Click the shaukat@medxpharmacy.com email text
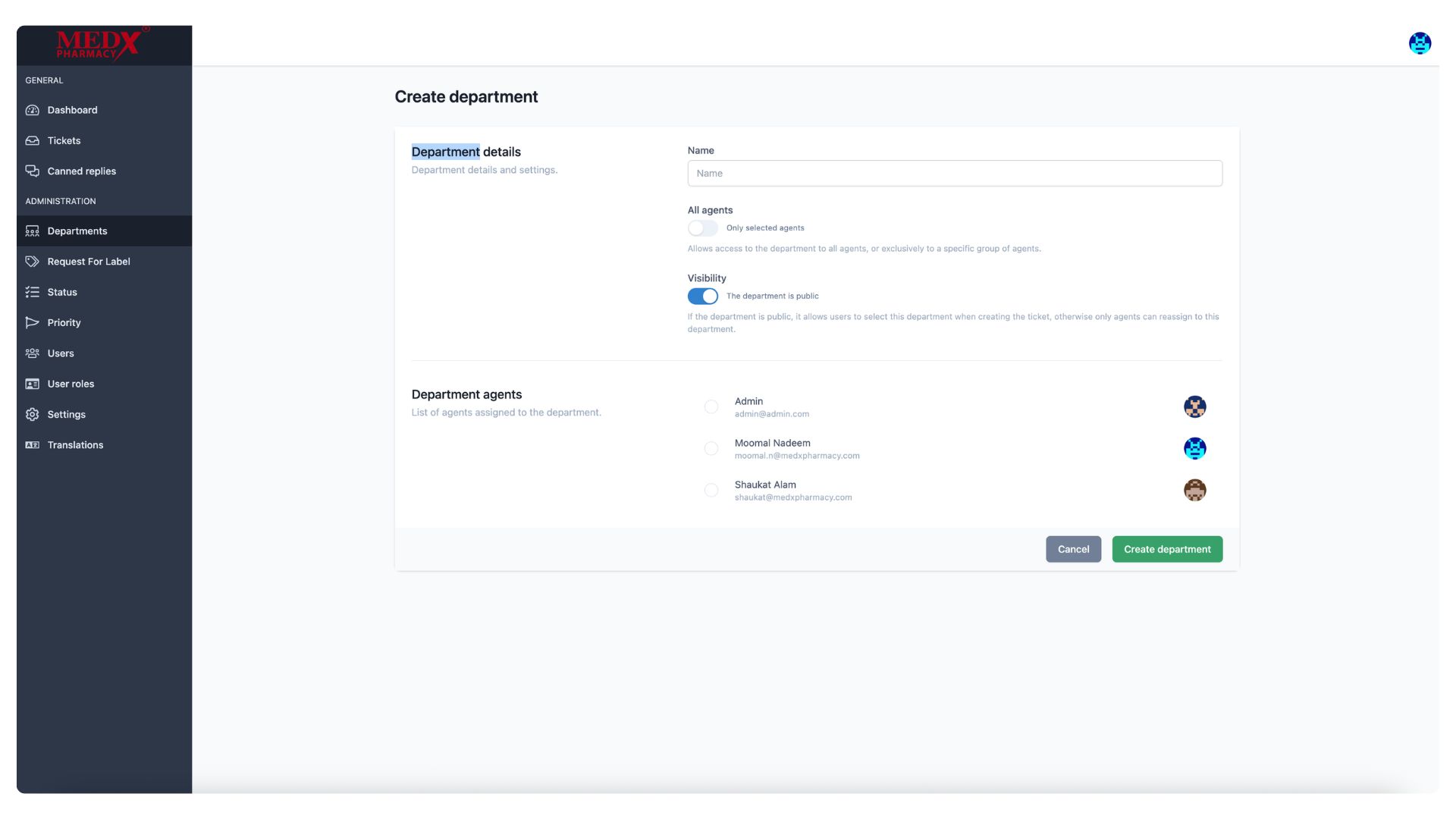The image size is (1456, 819). tap(793, 497)
